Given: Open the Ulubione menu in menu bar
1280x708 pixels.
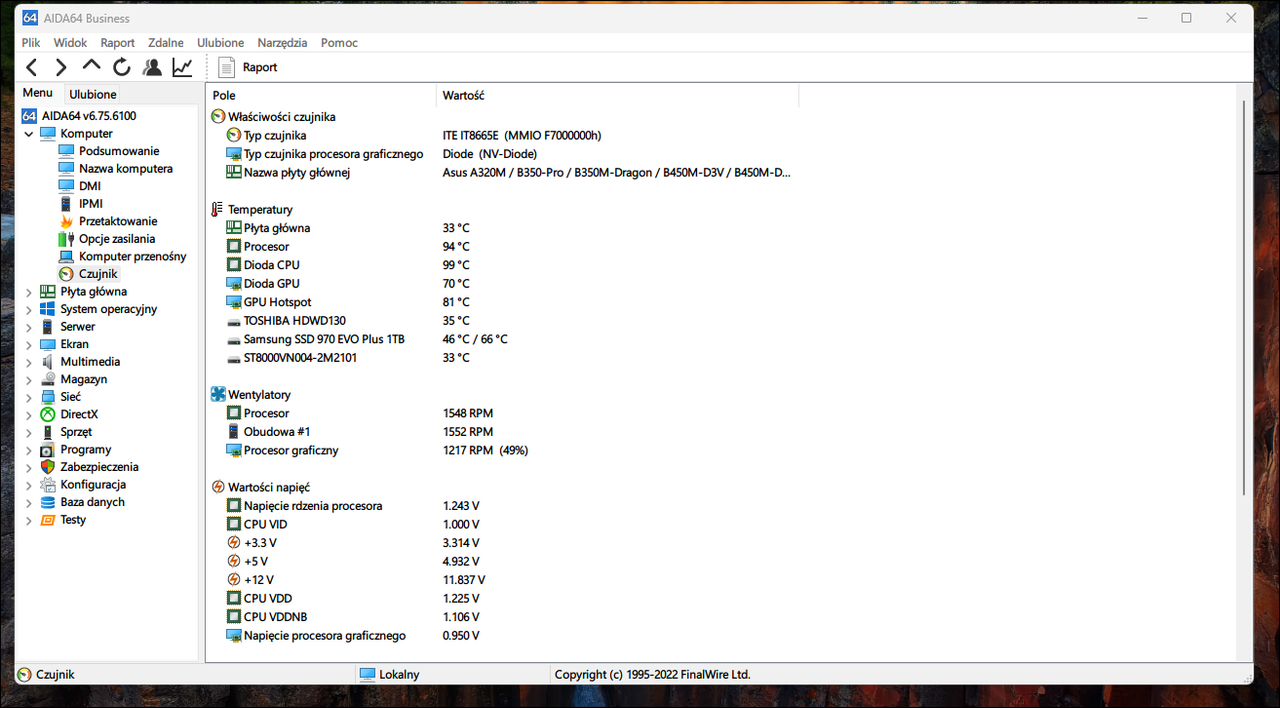Looking at the screenshot, I should 221,43.
